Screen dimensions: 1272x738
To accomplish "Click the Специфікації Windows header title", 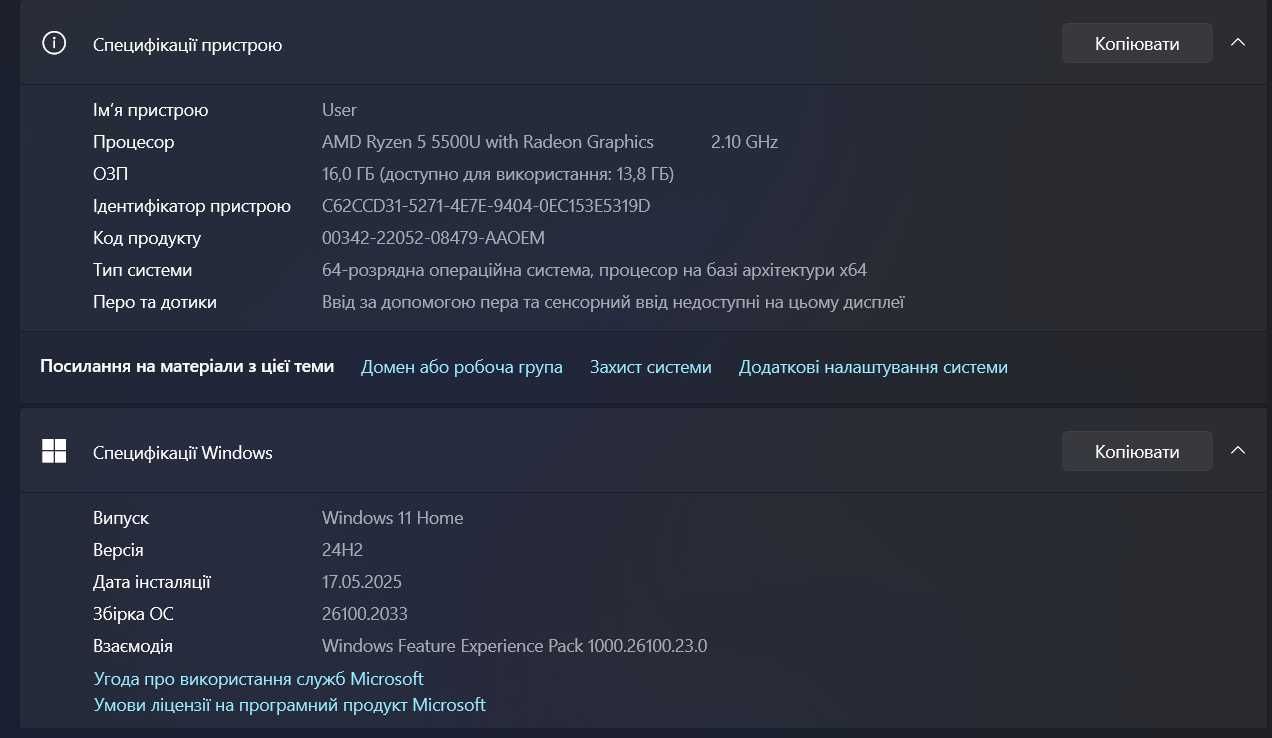I will click(x=183, y=453).
